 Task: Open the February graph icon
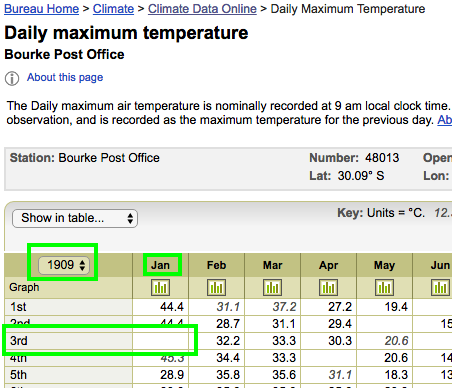click(216, 288)
